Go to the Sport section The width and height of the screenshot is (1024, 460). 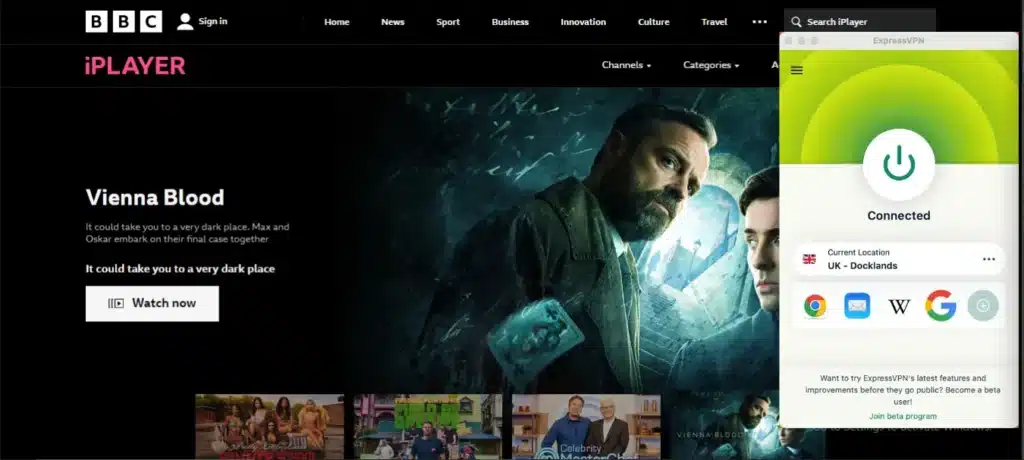point(448,22)
